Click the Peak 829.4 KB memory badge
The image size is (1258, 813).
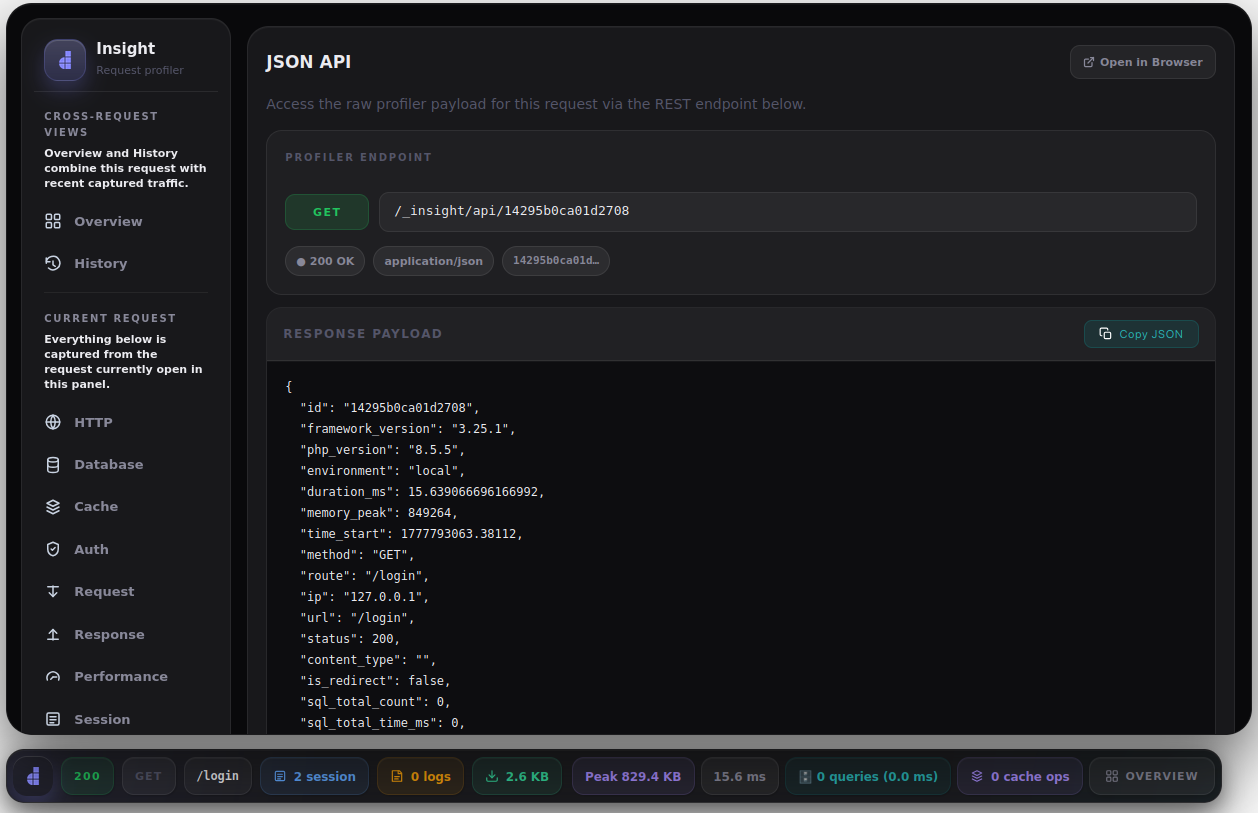point(633,776)
